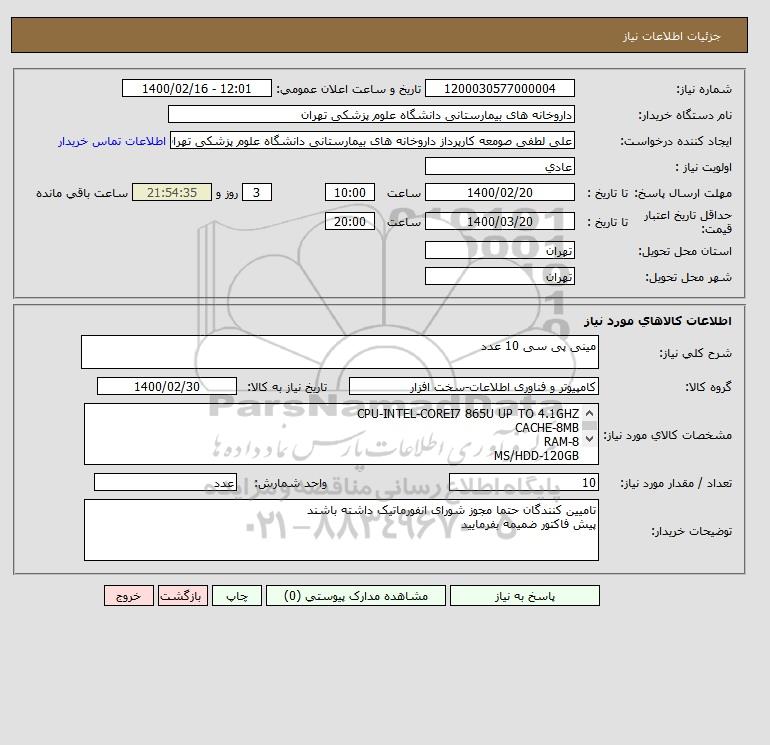Click پیش فاکتور ضمیمه بفرمایید note line

(x=528, y=524)
